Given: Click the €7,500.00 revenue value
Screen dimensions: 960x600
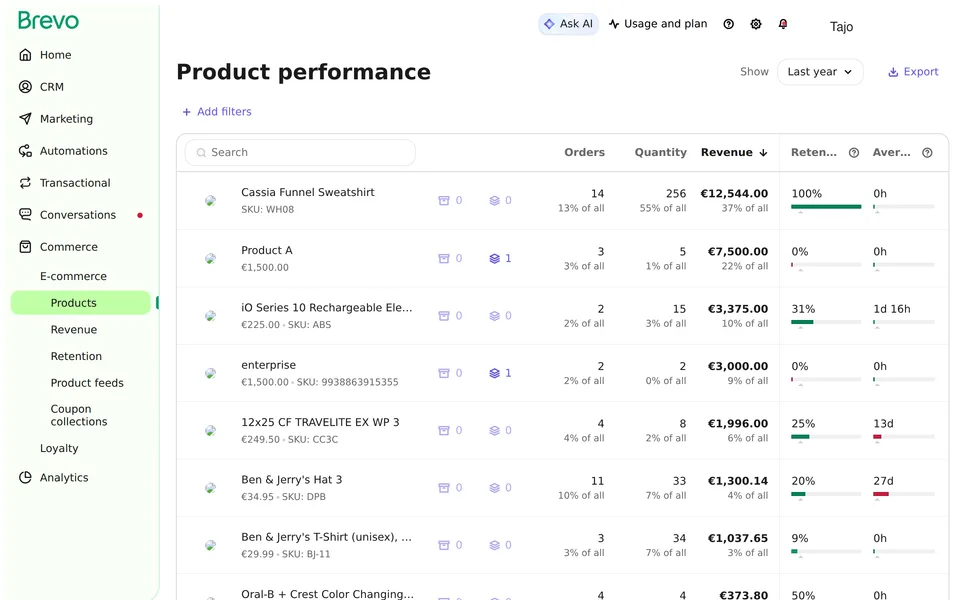Looking at the screenshot, I should pos(738,252).
